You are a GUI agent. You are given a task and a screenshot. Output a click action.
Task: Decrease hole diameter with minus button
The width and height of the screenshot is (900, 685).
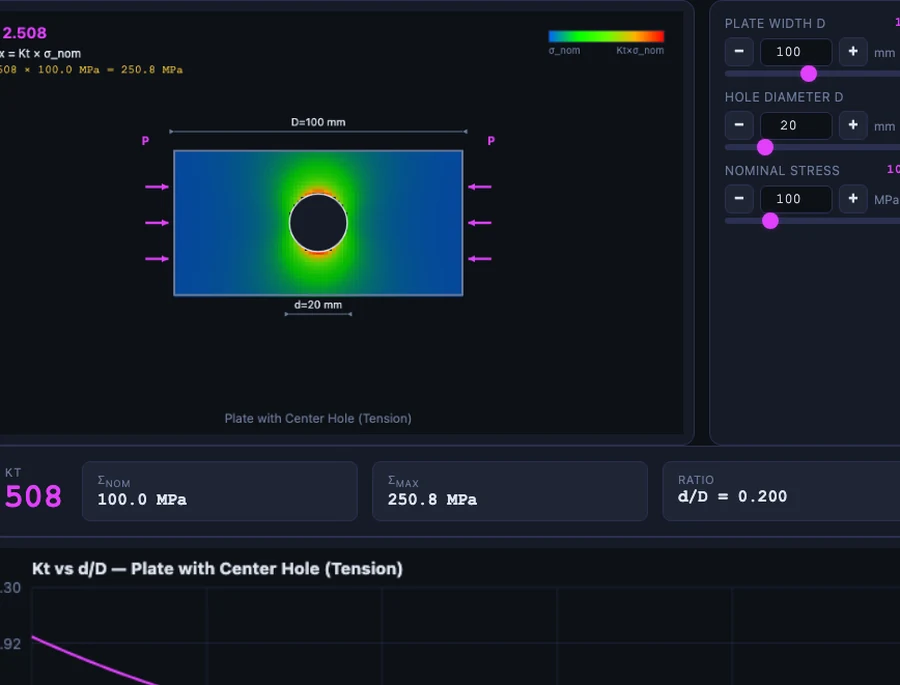(739, 125)
